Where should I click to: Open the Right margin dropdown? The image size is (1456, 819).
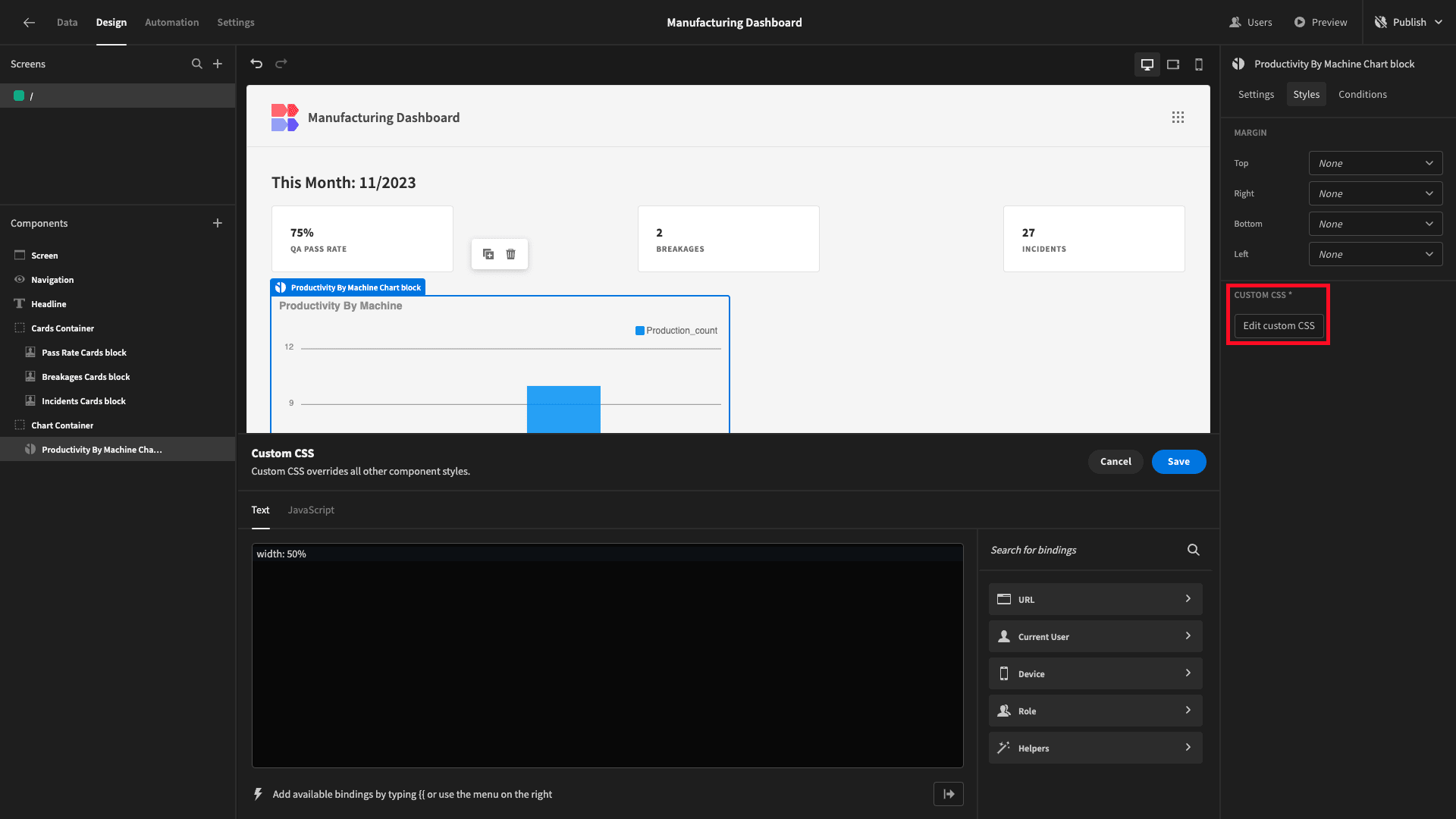coord(1376,193)
